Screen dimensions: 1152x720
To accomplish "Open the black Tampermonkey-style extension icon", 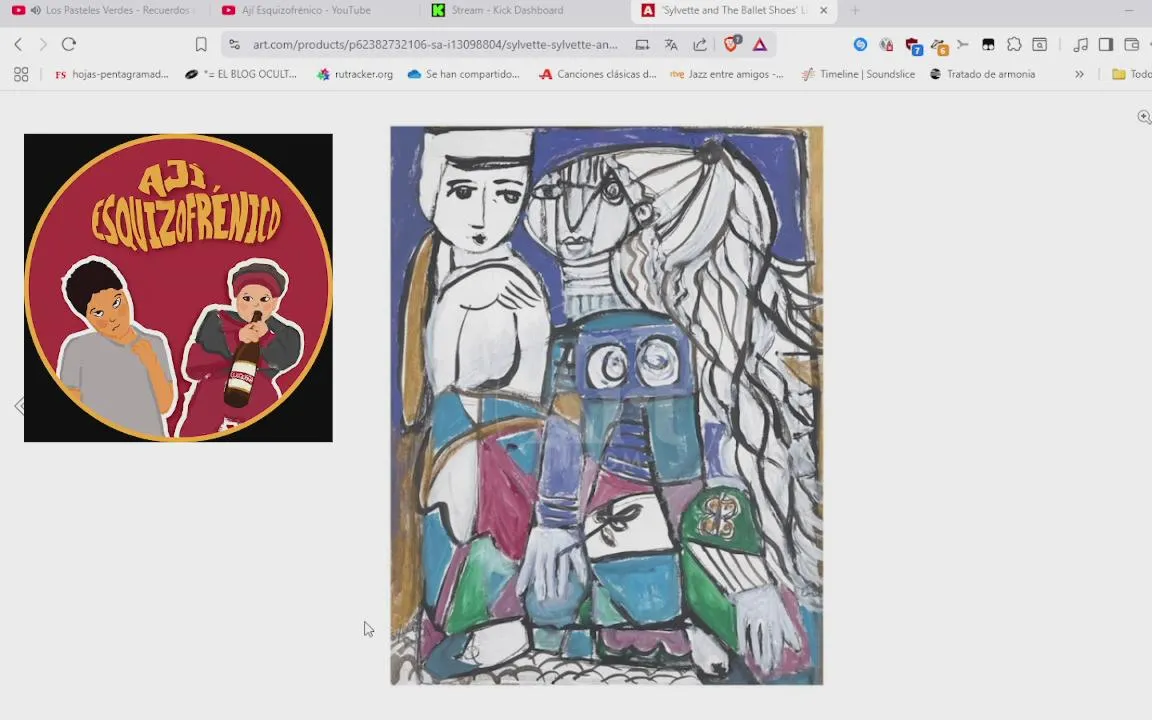I will tap(988, 45).
